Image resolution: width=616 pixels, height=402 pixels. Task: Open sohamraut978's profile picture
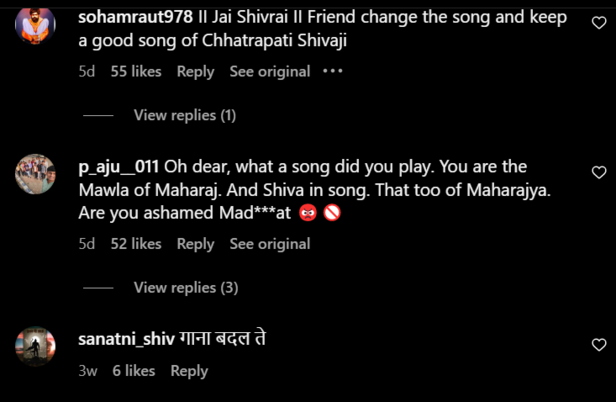(35, 24)
